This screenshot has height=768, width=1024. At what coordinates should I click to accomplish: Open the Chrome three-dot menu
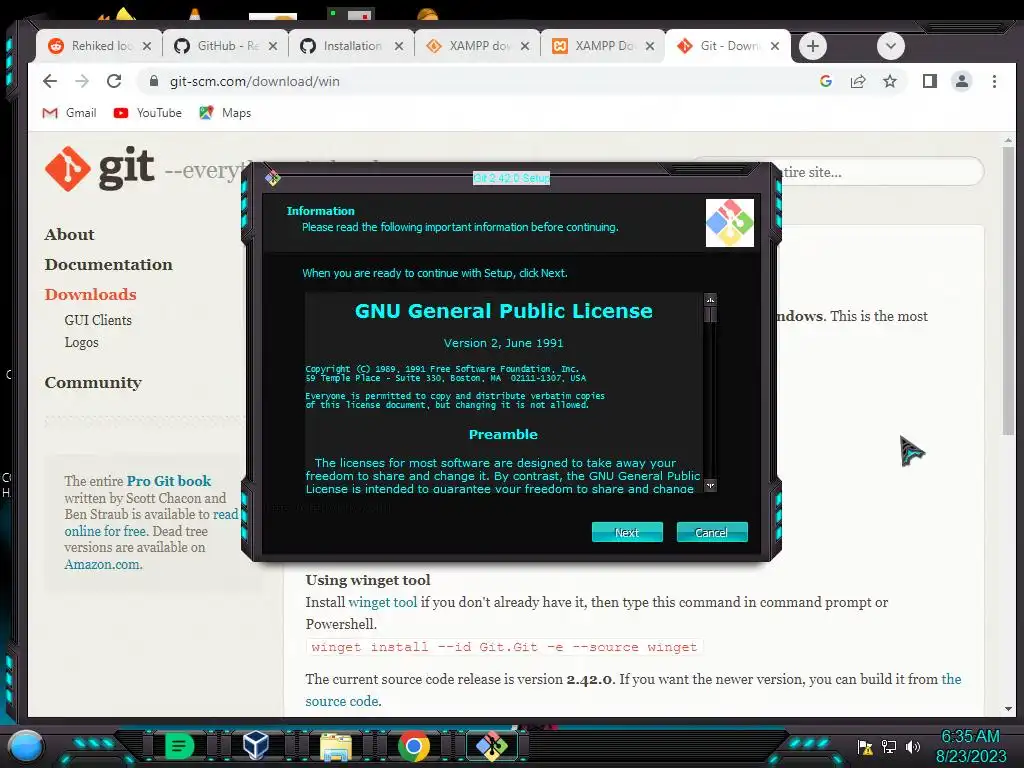coord(994,81)
